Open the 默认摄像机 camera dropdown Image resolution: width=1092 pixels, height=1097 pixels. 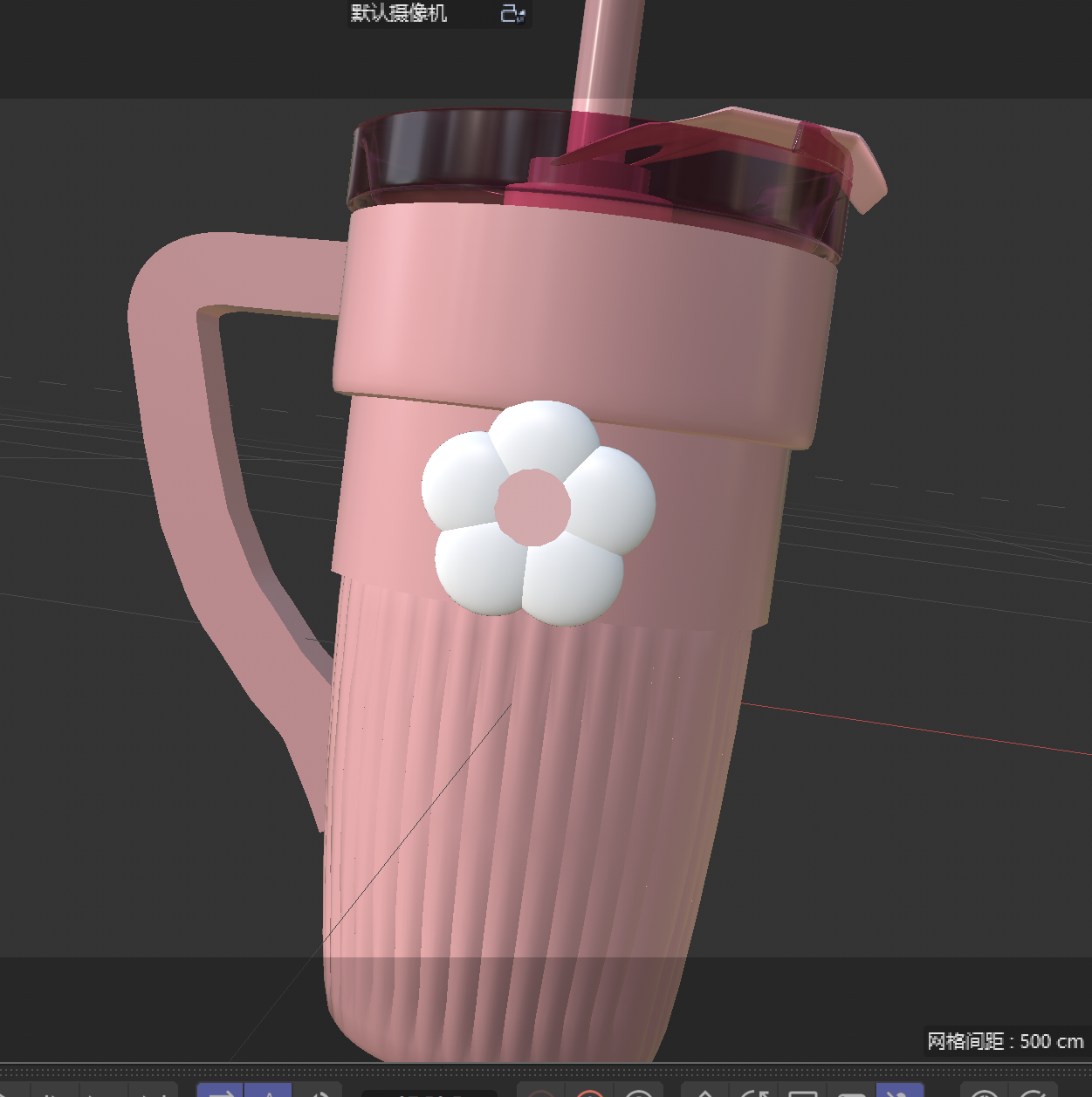pos(397,14)
